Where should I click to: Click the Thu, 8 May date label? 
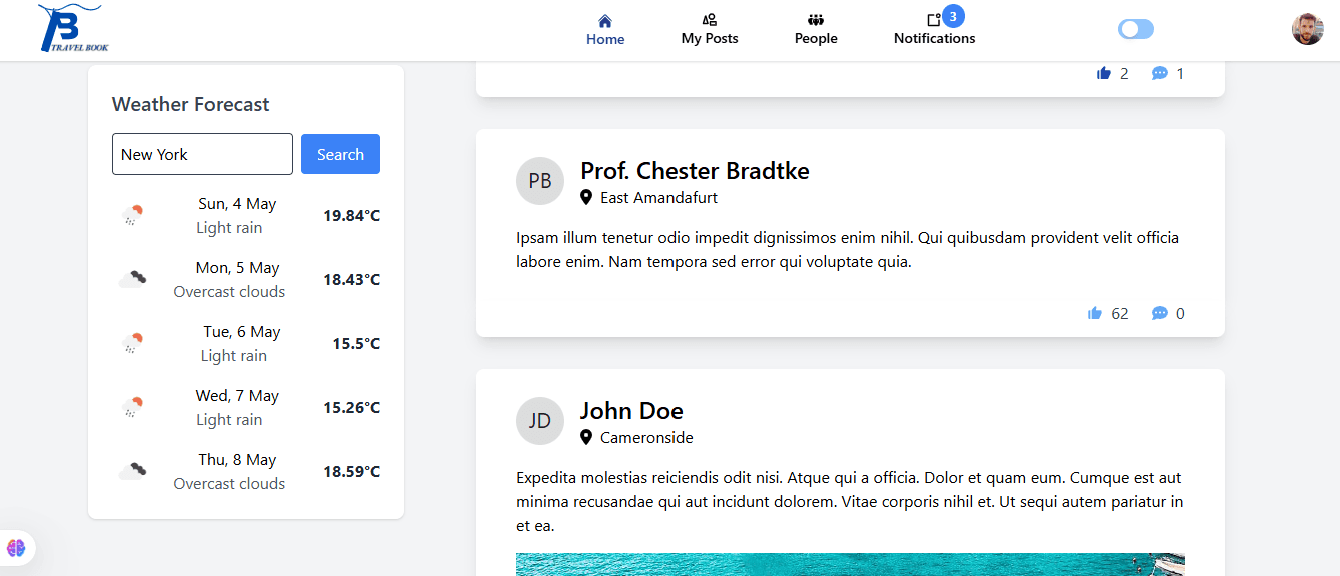coord(237,460)
